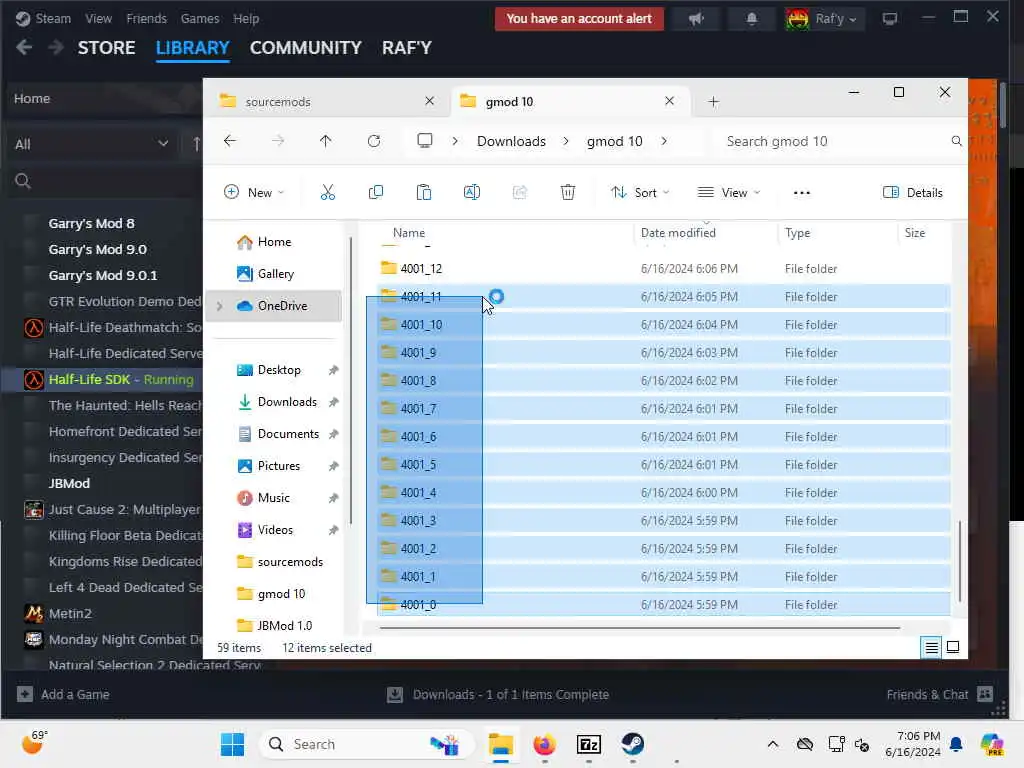Viewport: 1024px width, 768px height.
Task: Click the Search gmod 10 field
Action: 835,141
